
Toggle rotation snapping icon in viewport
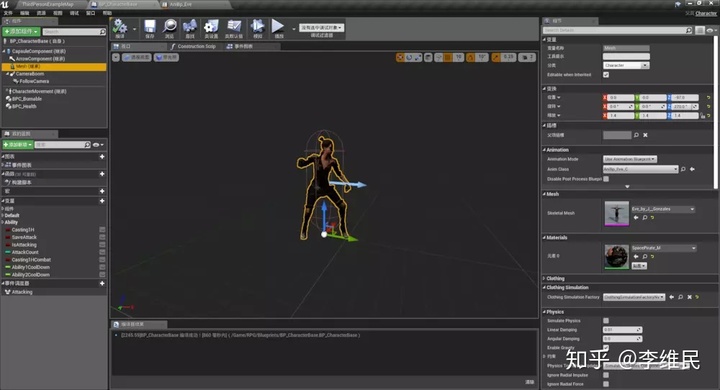[471, 57]
